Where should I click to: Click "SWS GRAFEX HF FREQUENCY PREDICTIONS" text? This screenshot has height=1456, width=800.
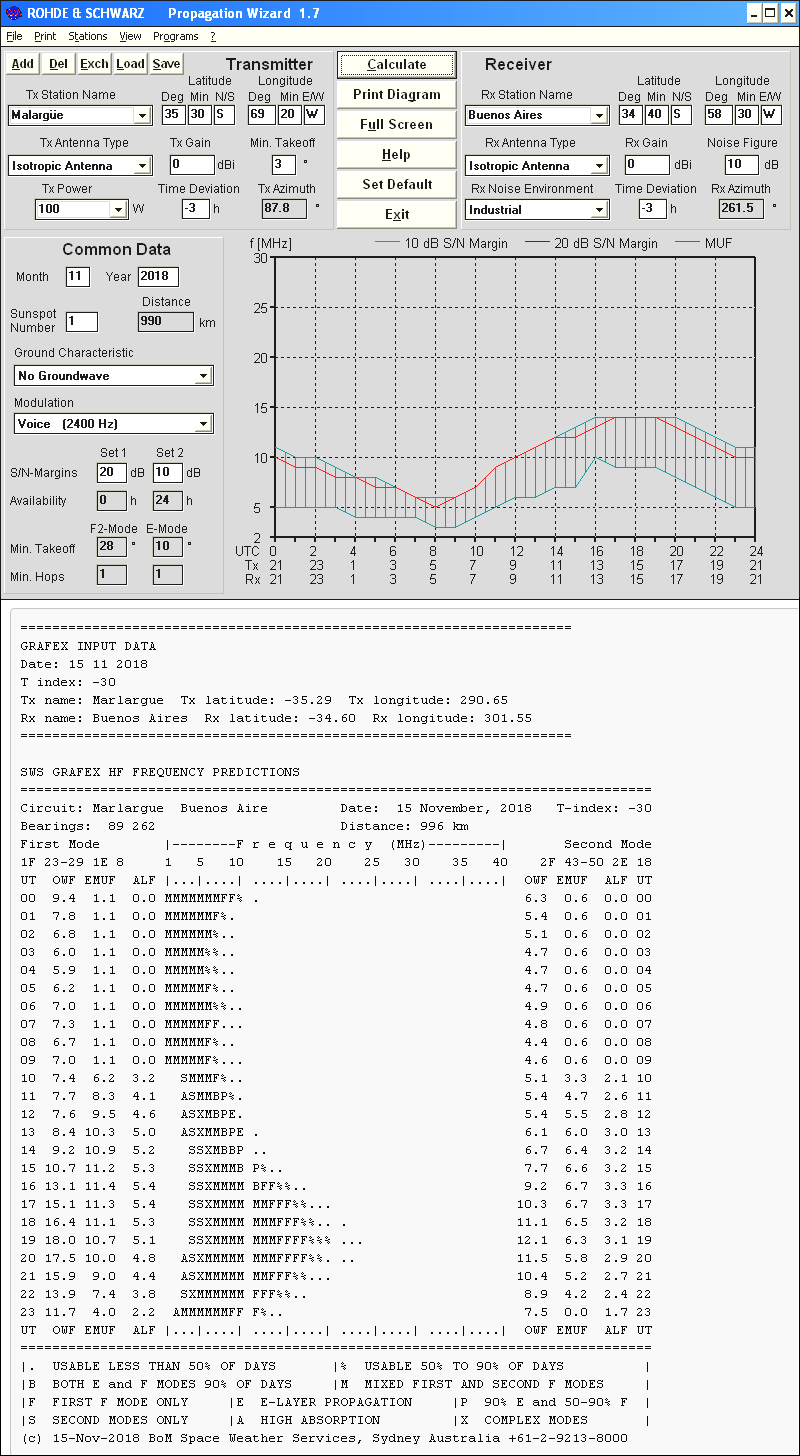pos(160,772)
